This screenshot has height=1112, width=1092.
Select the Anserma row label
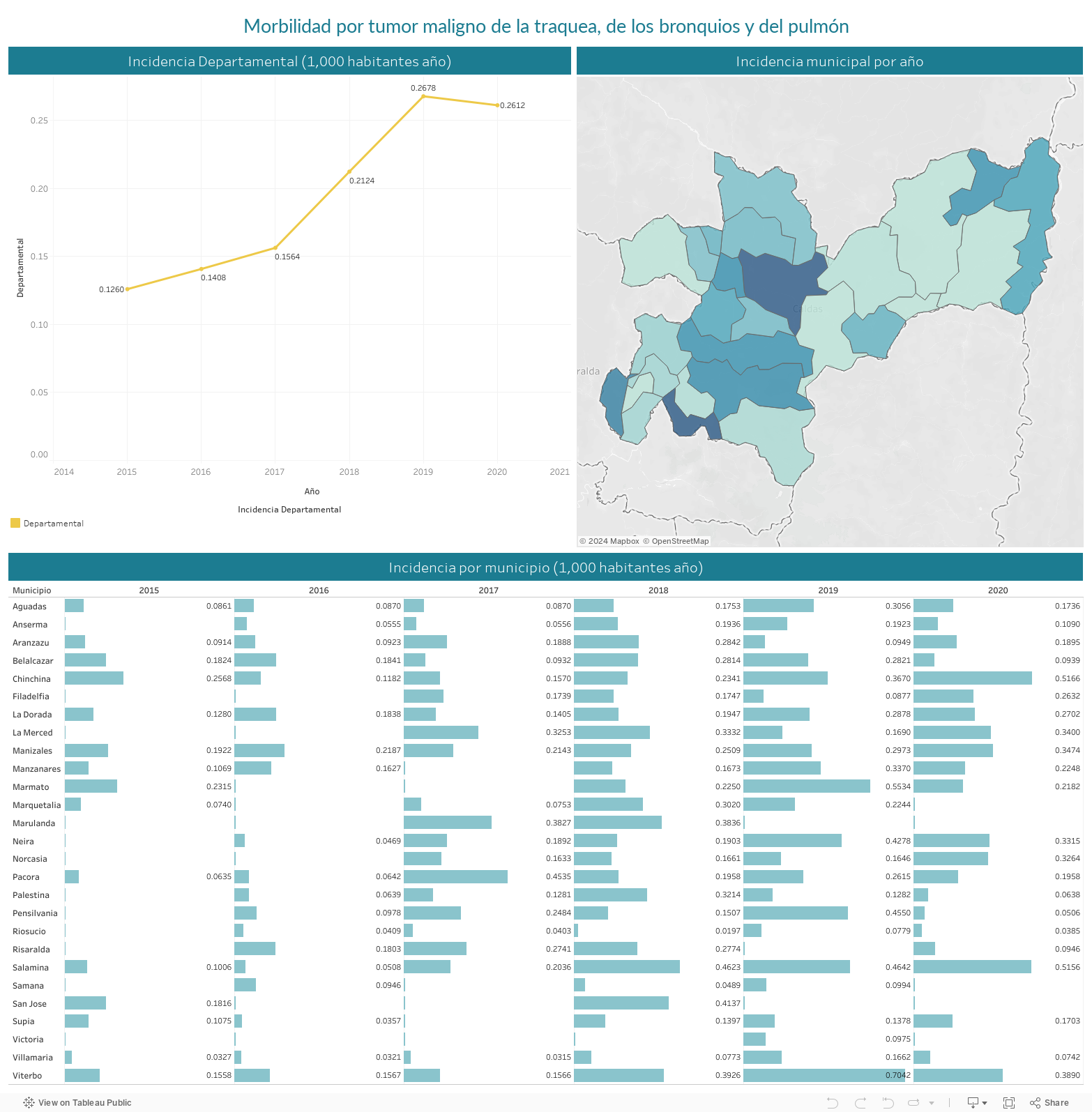tap(30, 625)
